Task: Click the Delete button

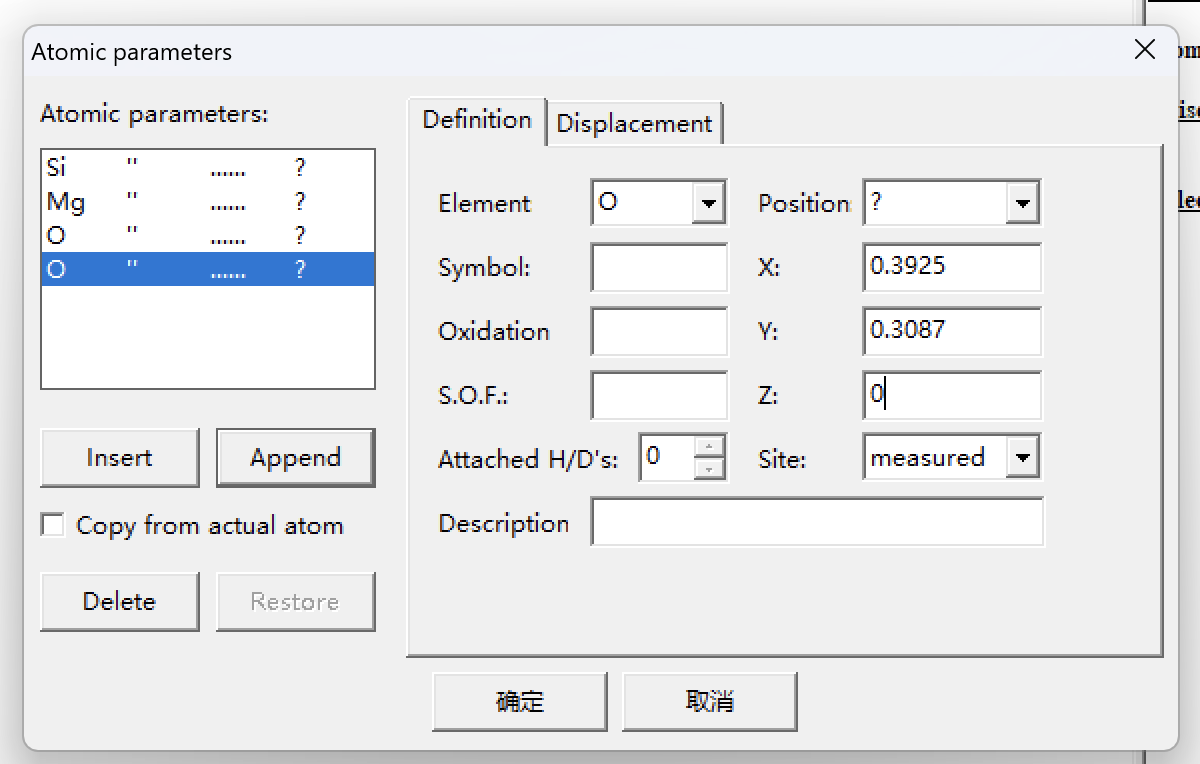Action: 119,602
